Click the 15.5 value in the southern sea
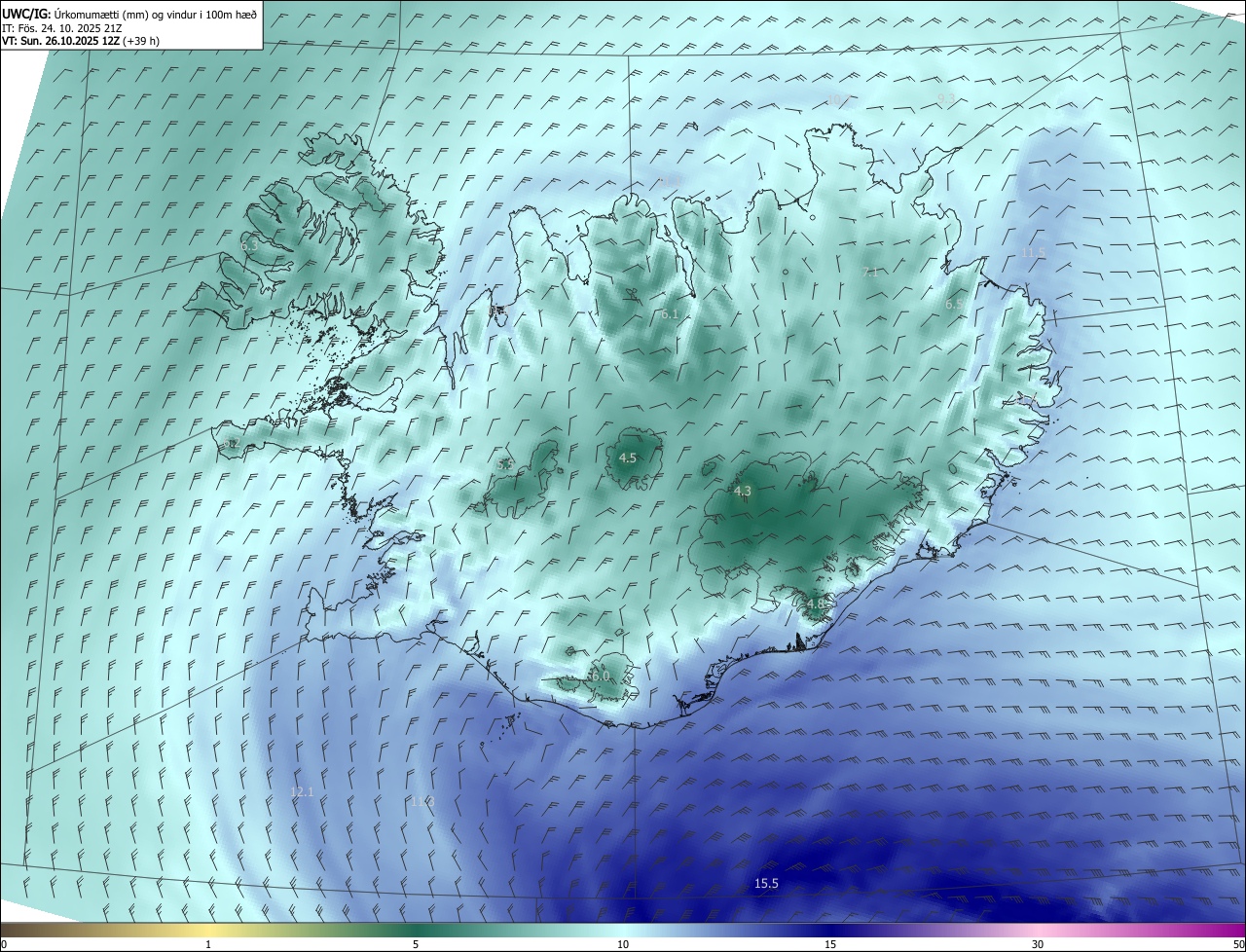The image size is (1246, 952). click(766, 883)
